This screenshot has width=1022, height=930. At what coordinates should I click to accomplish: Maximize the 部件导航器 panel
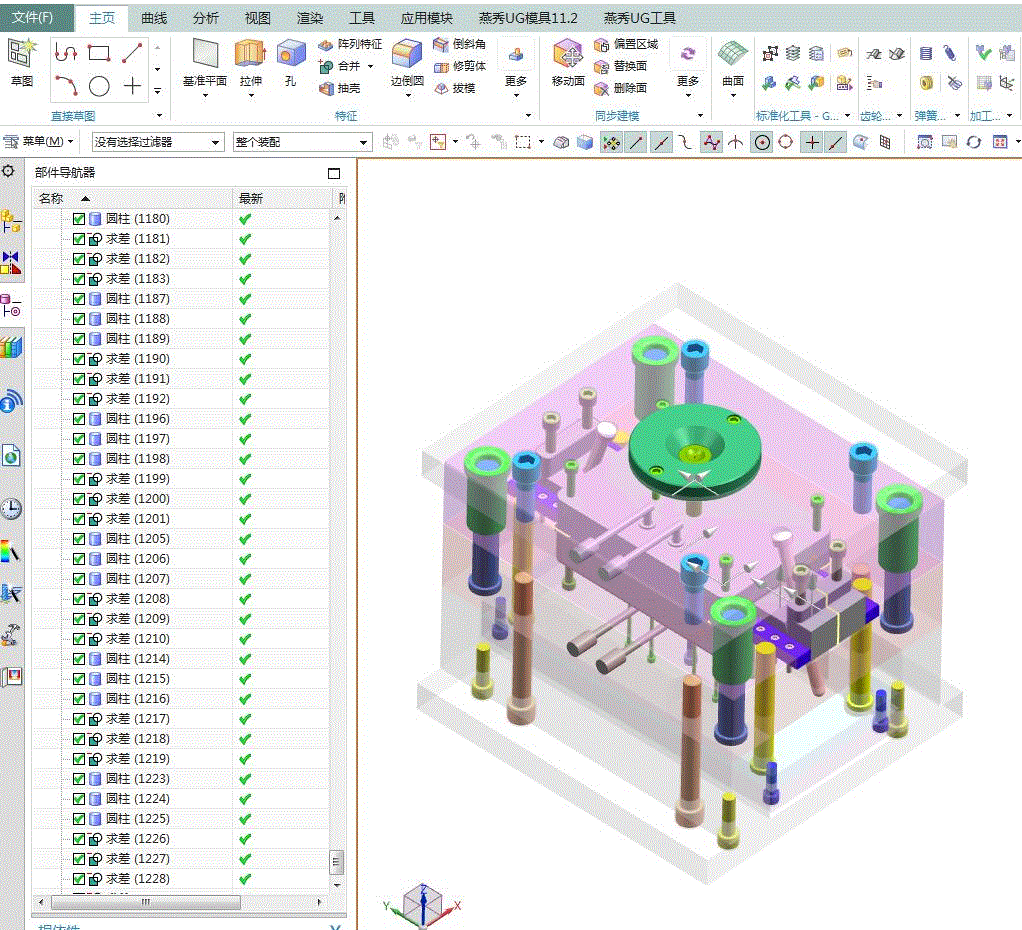click(334, 173)
